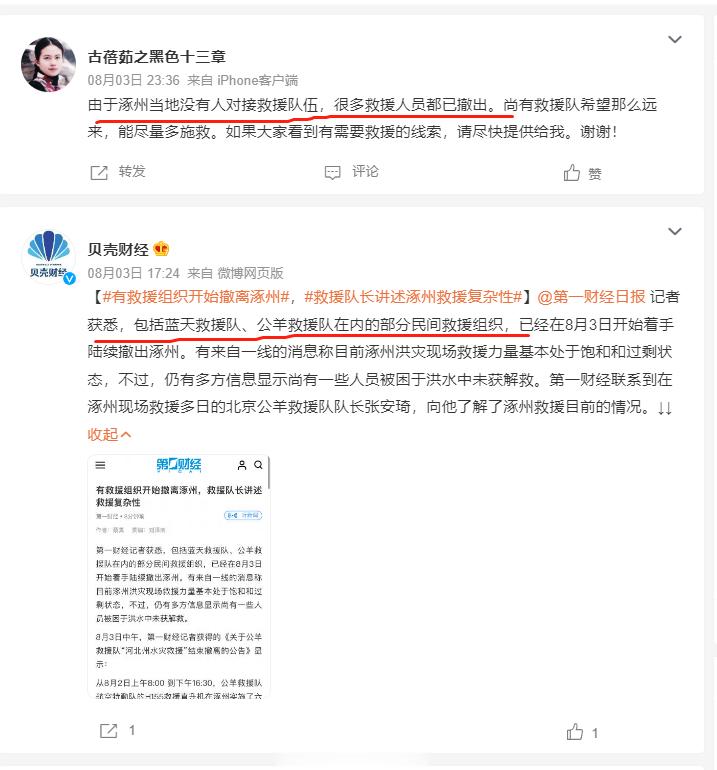717x770 pixels.
Task: Click the repost icon on first post
Action: click(99, 172)
